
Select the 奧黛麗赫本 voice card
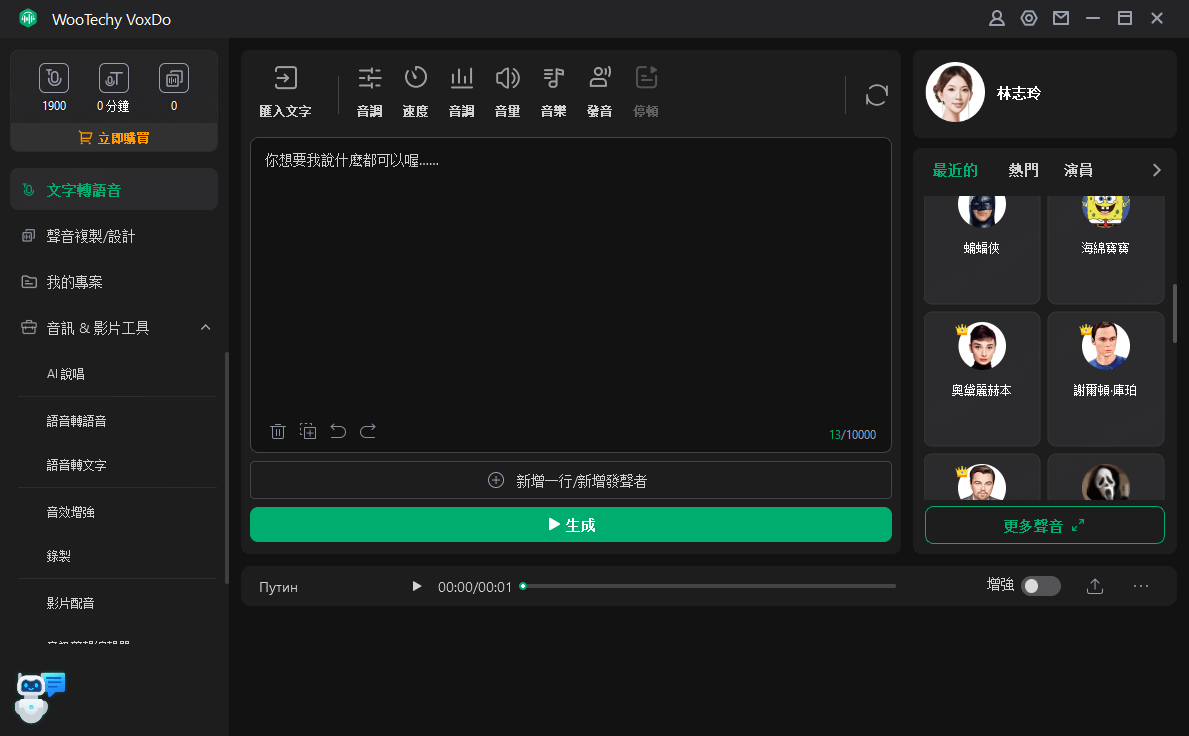click(982, 378)
